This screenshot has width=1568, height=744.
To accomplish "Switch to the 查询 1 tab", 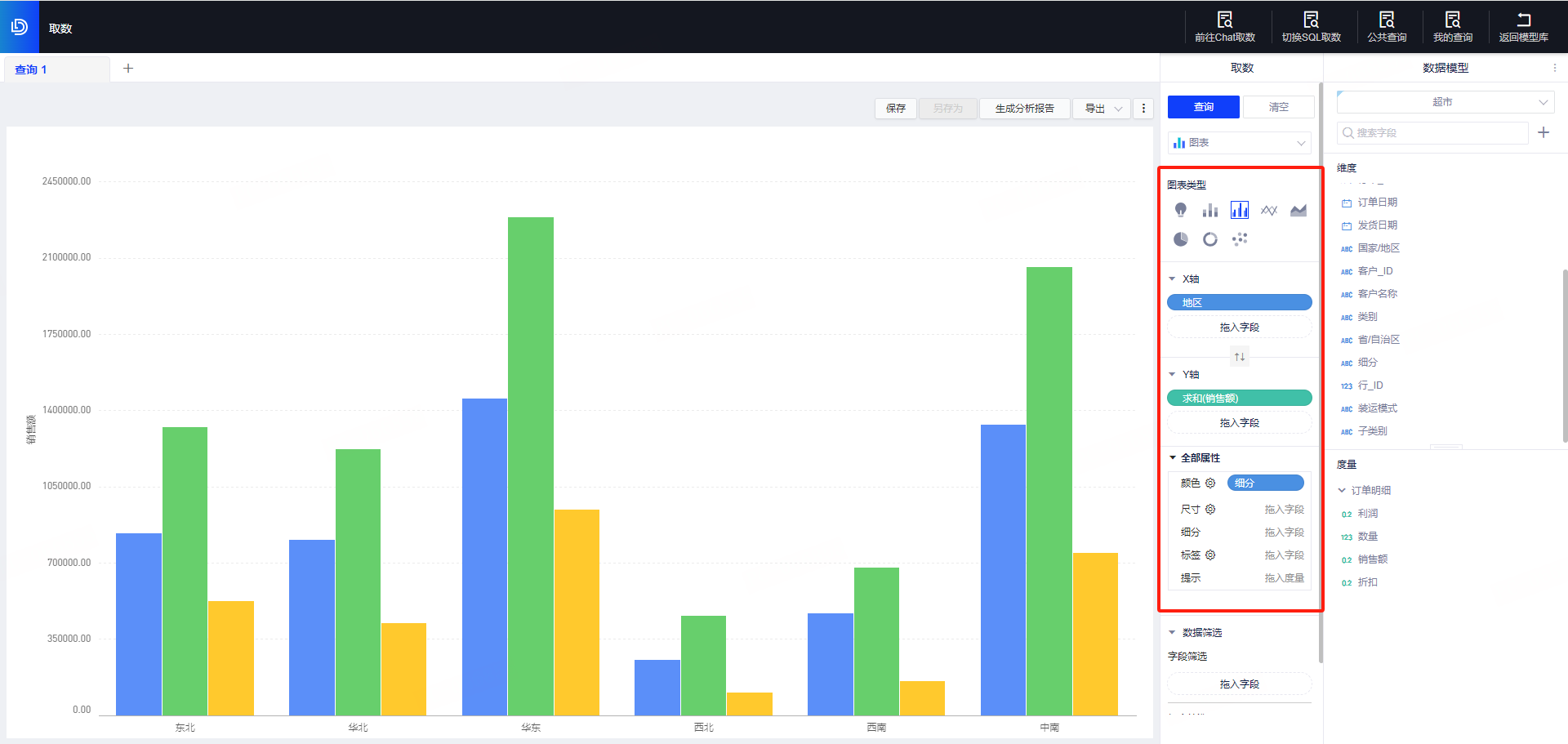I will 31,69.
